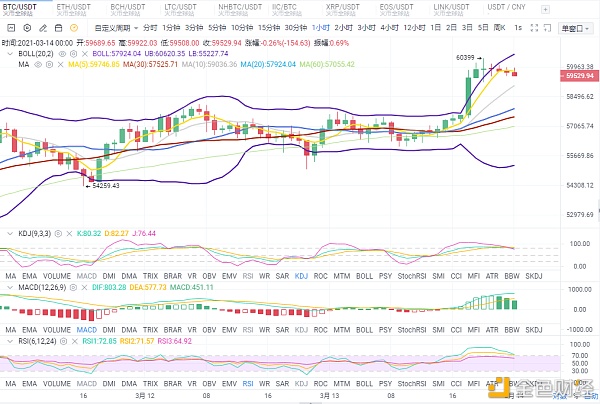
Task: Collapse the MACD(12,26,9) panel chevron
Action: coord(10,287)
